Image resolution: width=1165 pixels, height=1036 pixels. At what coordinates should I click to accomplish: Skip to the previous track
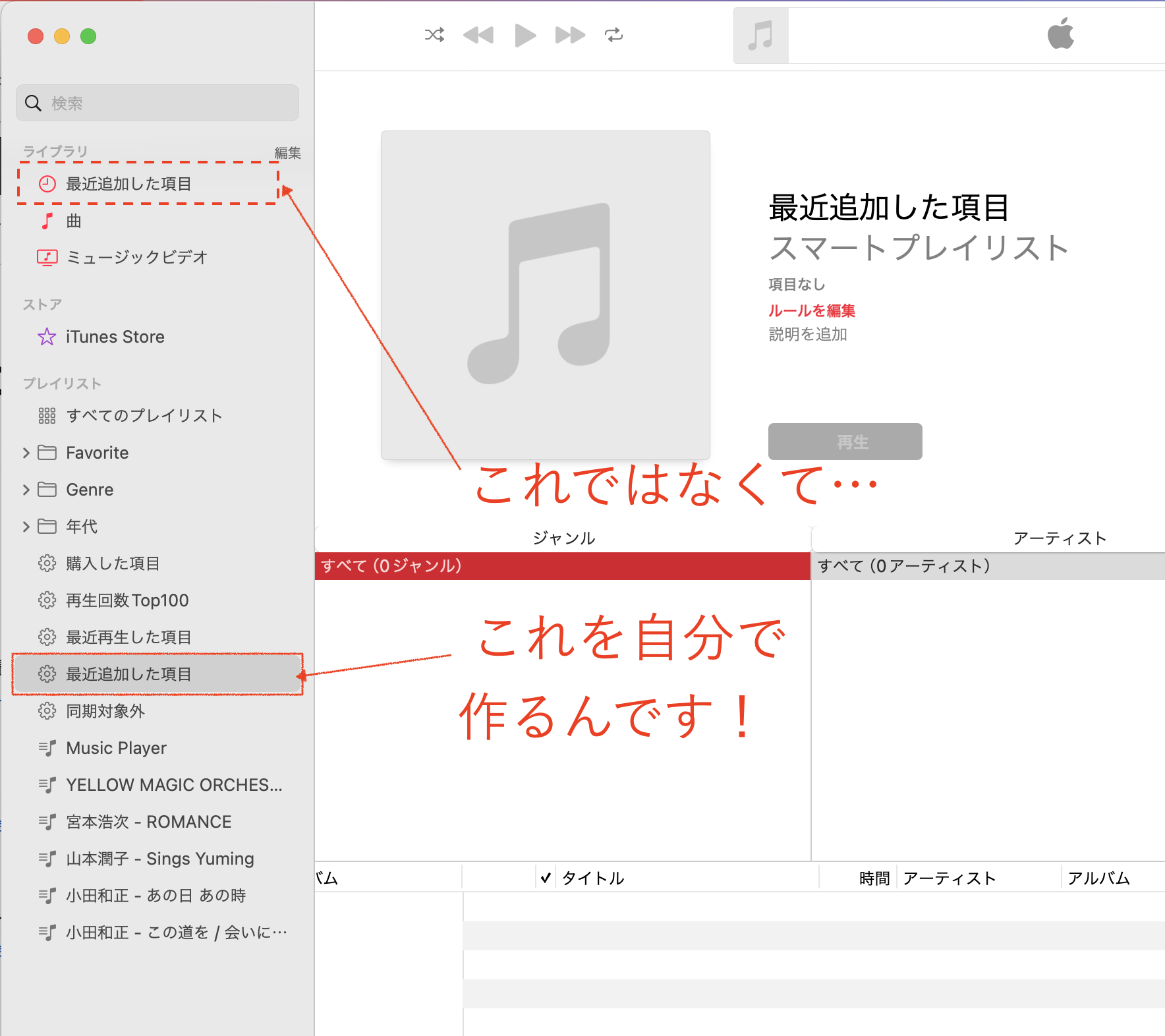click(x=478, y=35)
